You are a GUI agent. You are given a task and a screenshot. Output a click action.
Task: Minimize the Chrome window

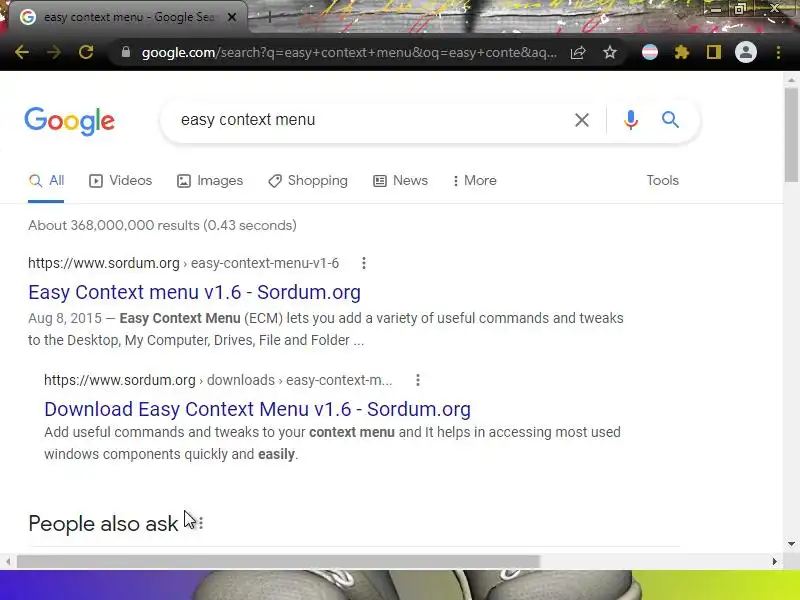[716, 9]
